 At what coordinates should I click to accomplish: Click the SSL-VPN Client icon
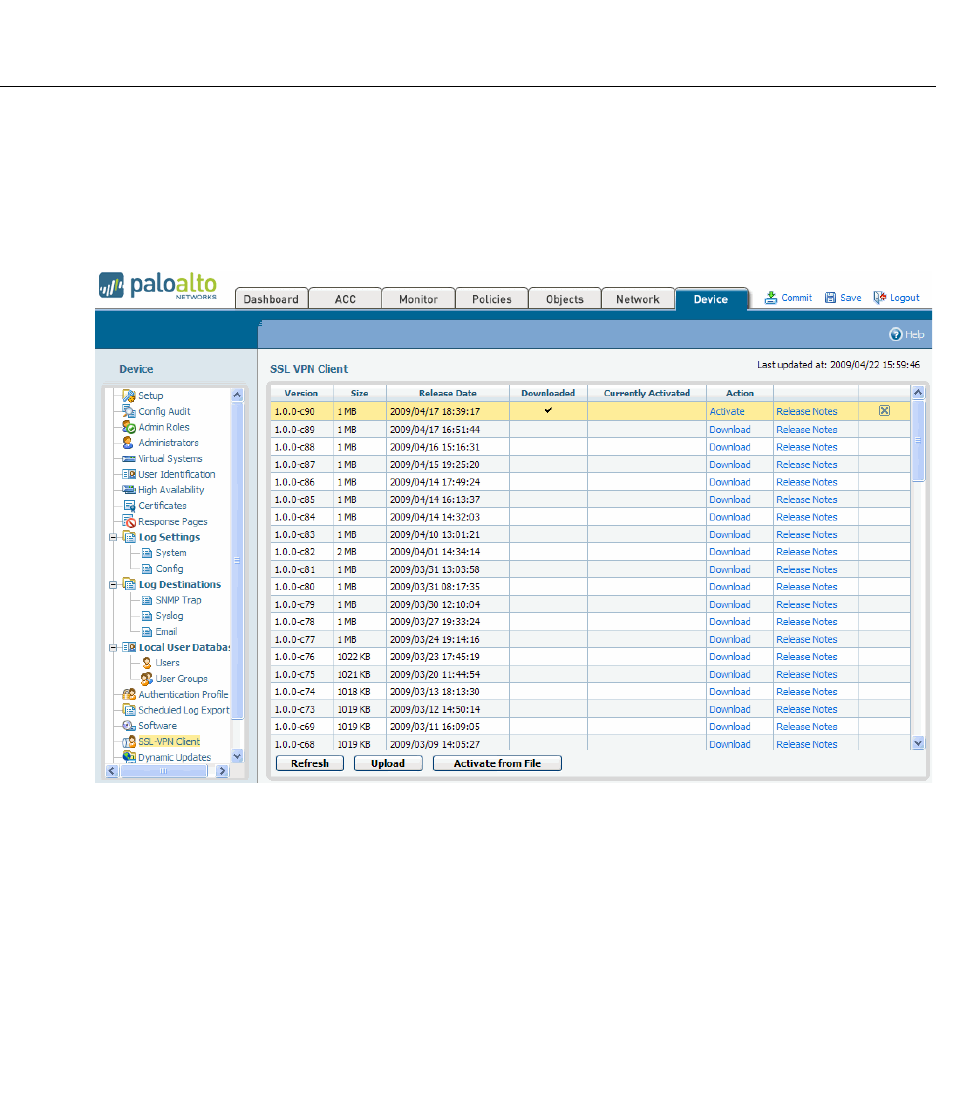point(129,741)
